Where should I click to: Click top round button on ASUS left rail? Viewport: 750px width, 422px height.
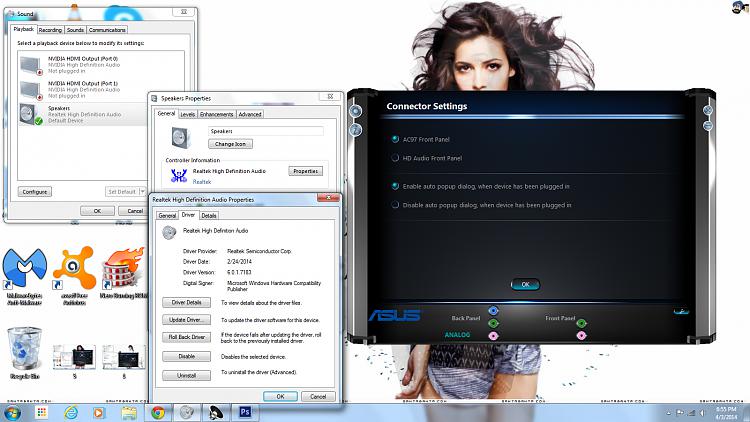[355, 111]
